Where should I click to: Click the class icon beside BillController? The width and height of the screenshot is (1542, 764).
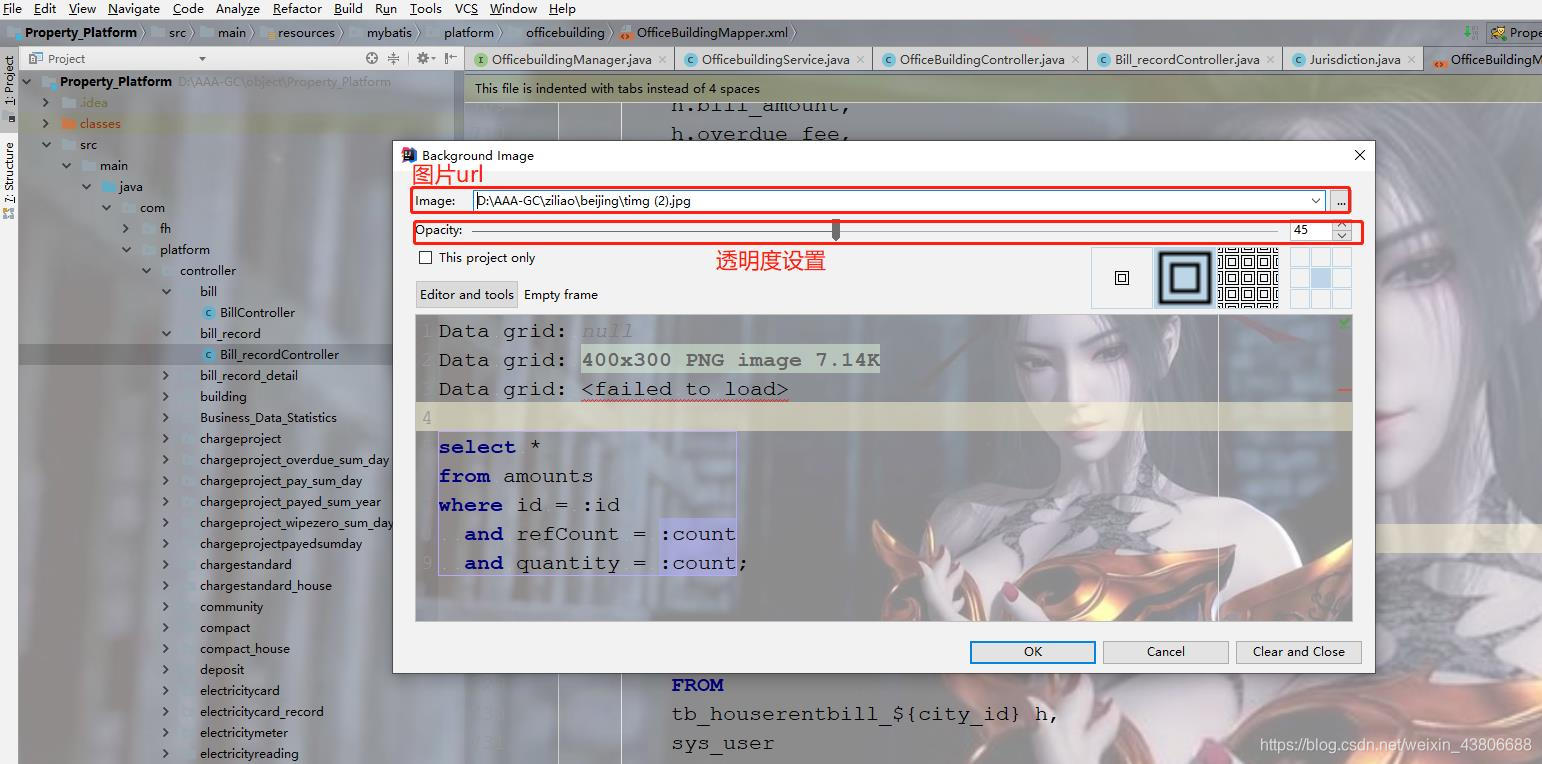click(x=208, y=313)
